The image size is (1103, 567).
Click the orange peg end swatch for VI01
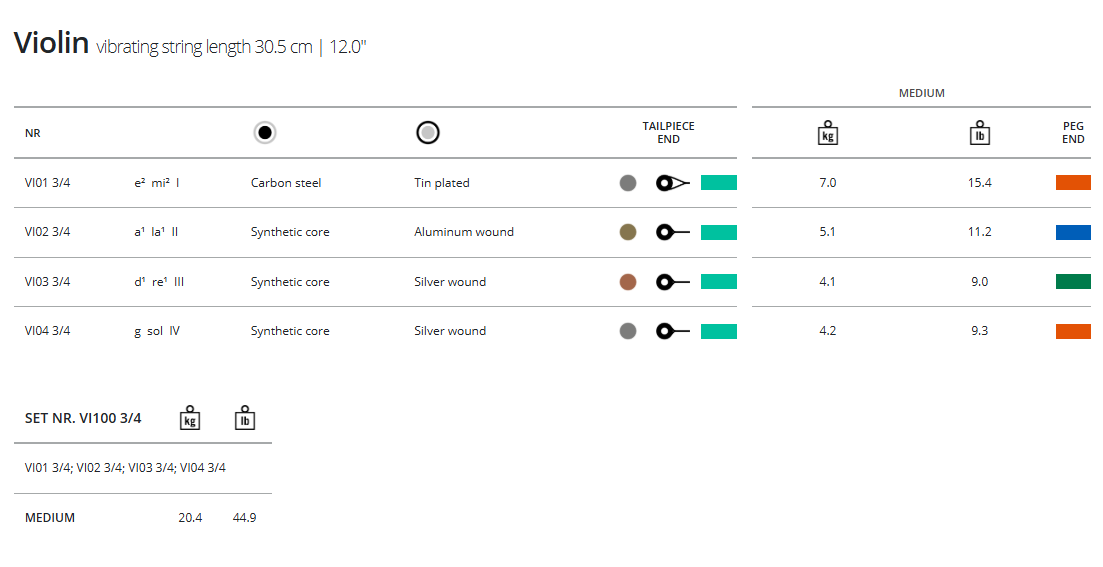[x=1073, y=183]
